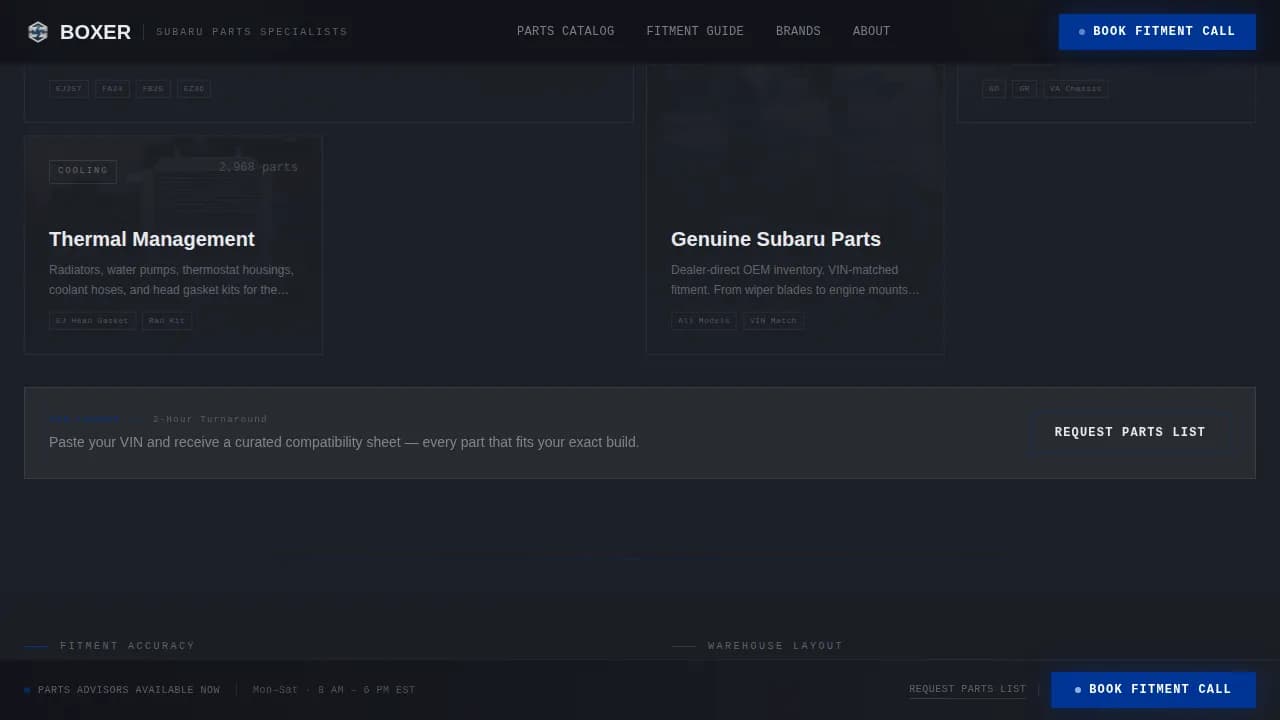The height and width of the screenshot is (720, 1280).
Task: Select the EJ257 engine tag
Action: pyautogui.click(x=69, y=89)
